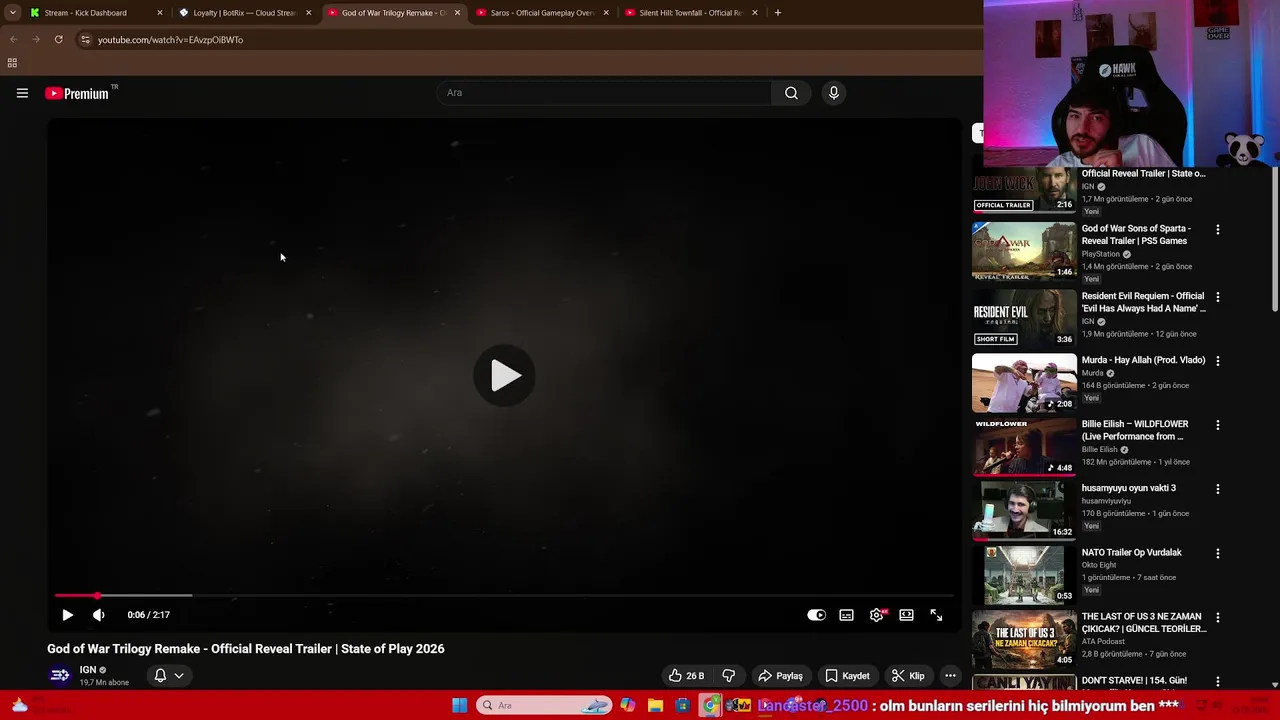This screenshot has height=720, width=1280.
Task: Dislike the video
Action: 729,676
